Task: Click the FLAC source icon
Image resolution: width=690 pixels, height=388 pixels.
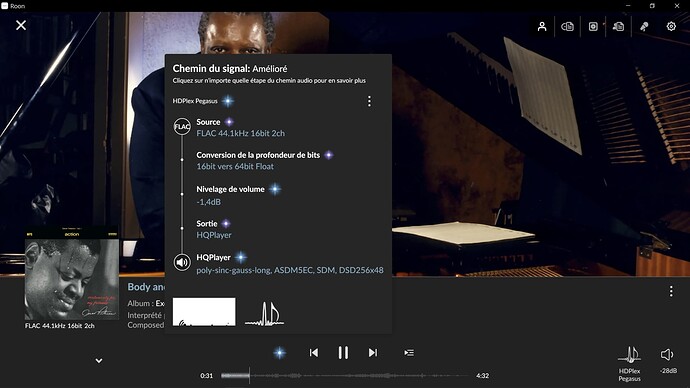Action: [x=182, y=127]
